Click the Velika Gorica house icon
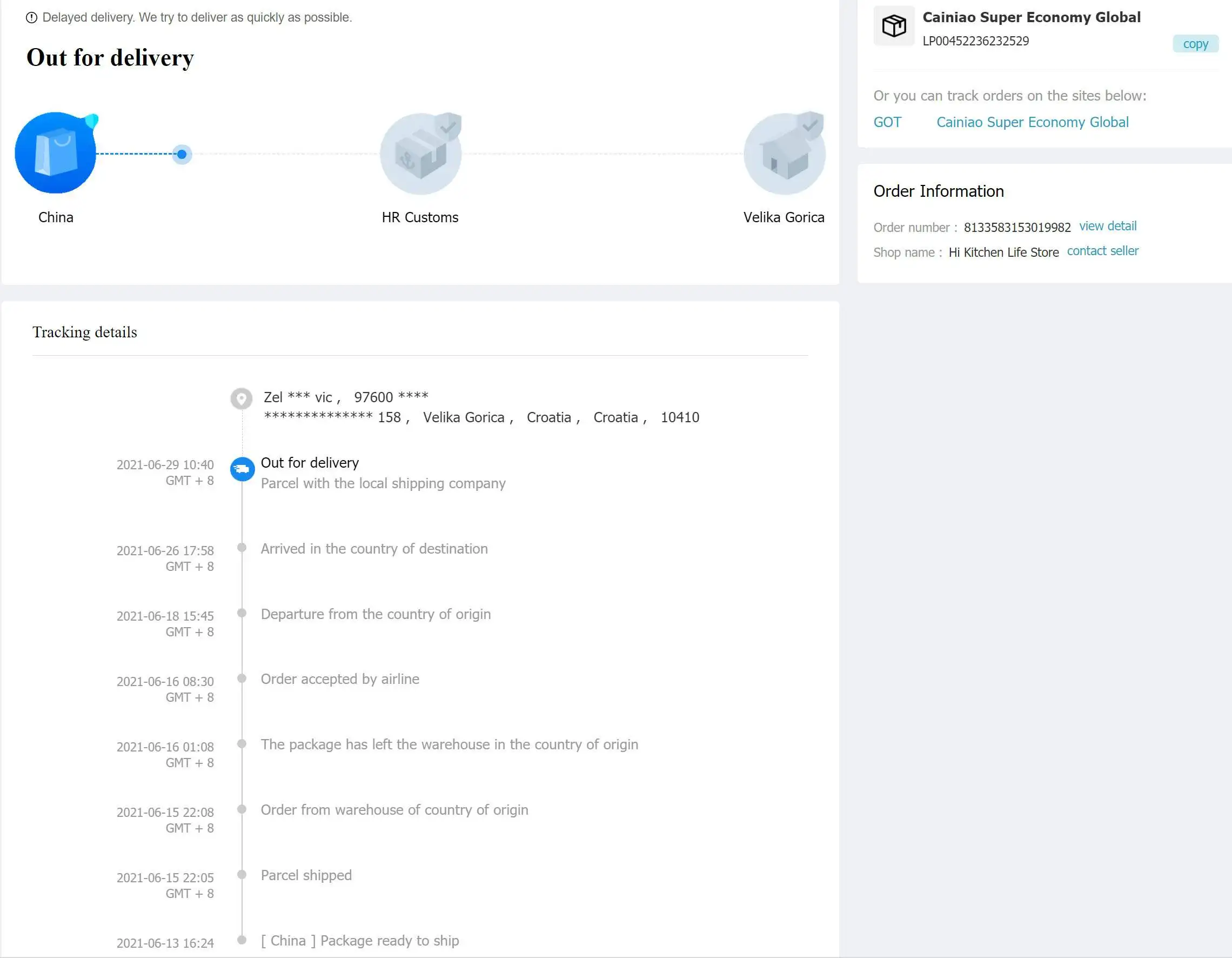 784,154
